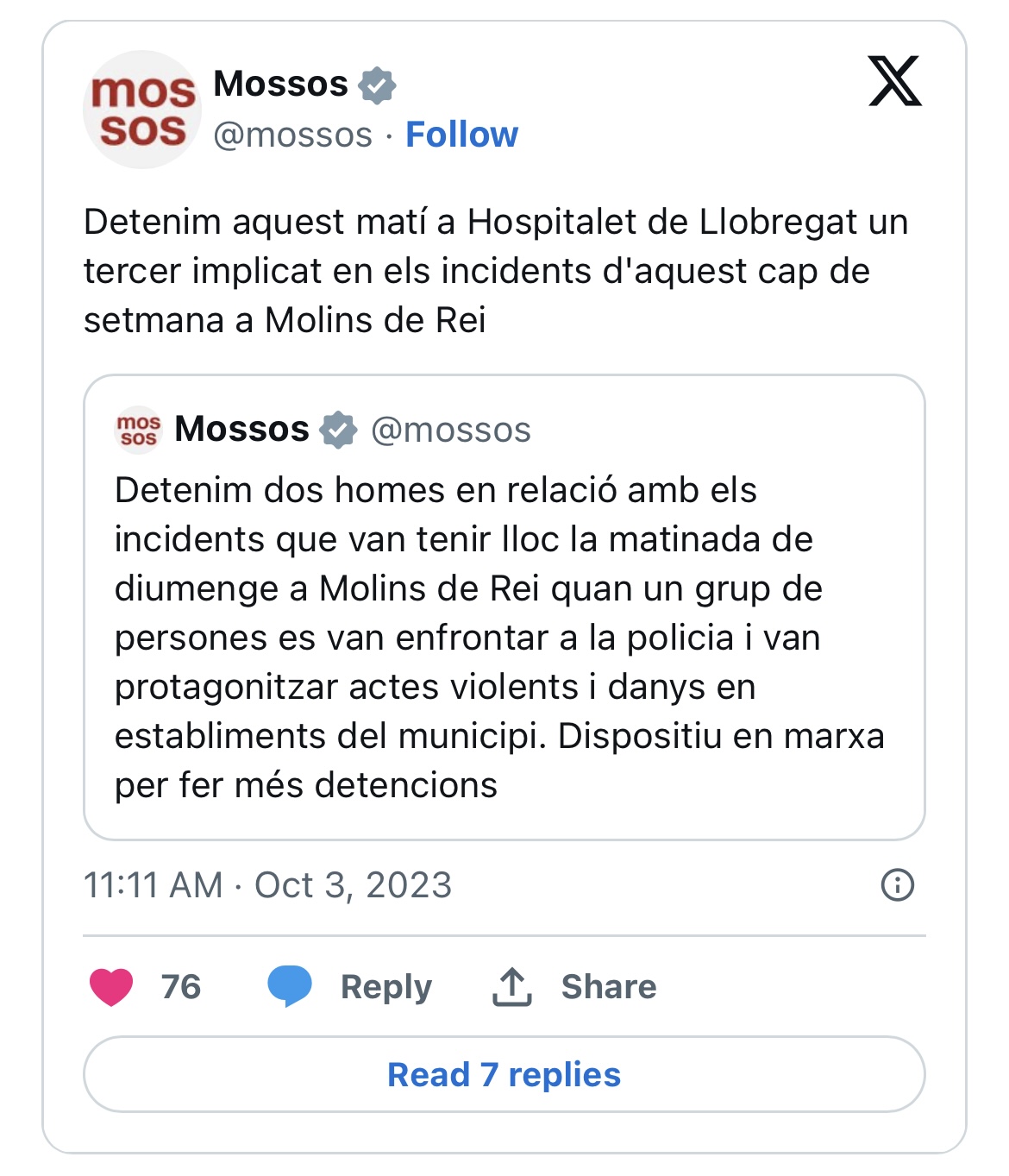Click the X logo icon

pos(894,81)
